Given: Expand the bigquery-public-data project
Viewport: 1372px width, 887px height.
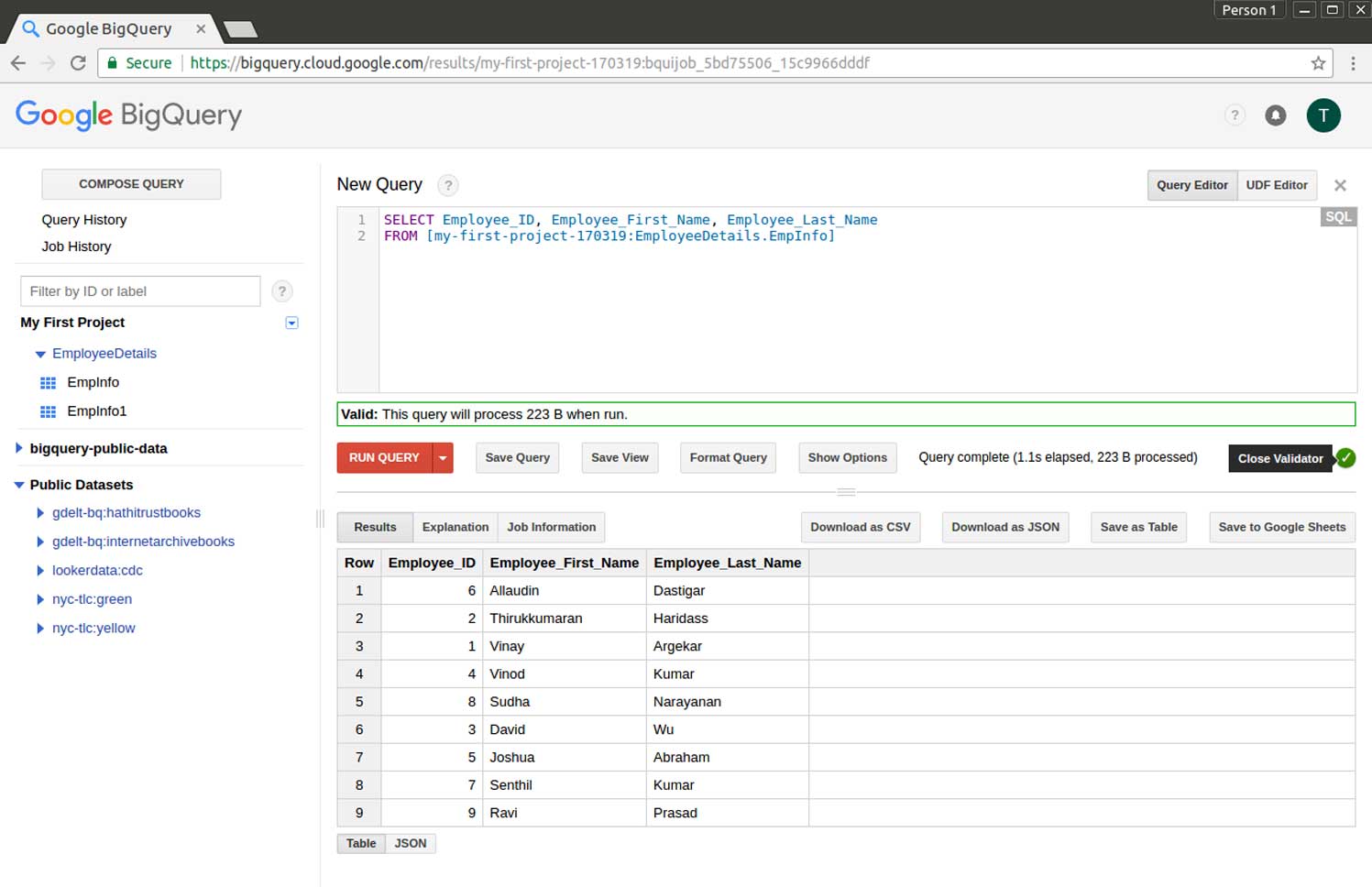Looking at the screenshot, I should tap(19, 448).
